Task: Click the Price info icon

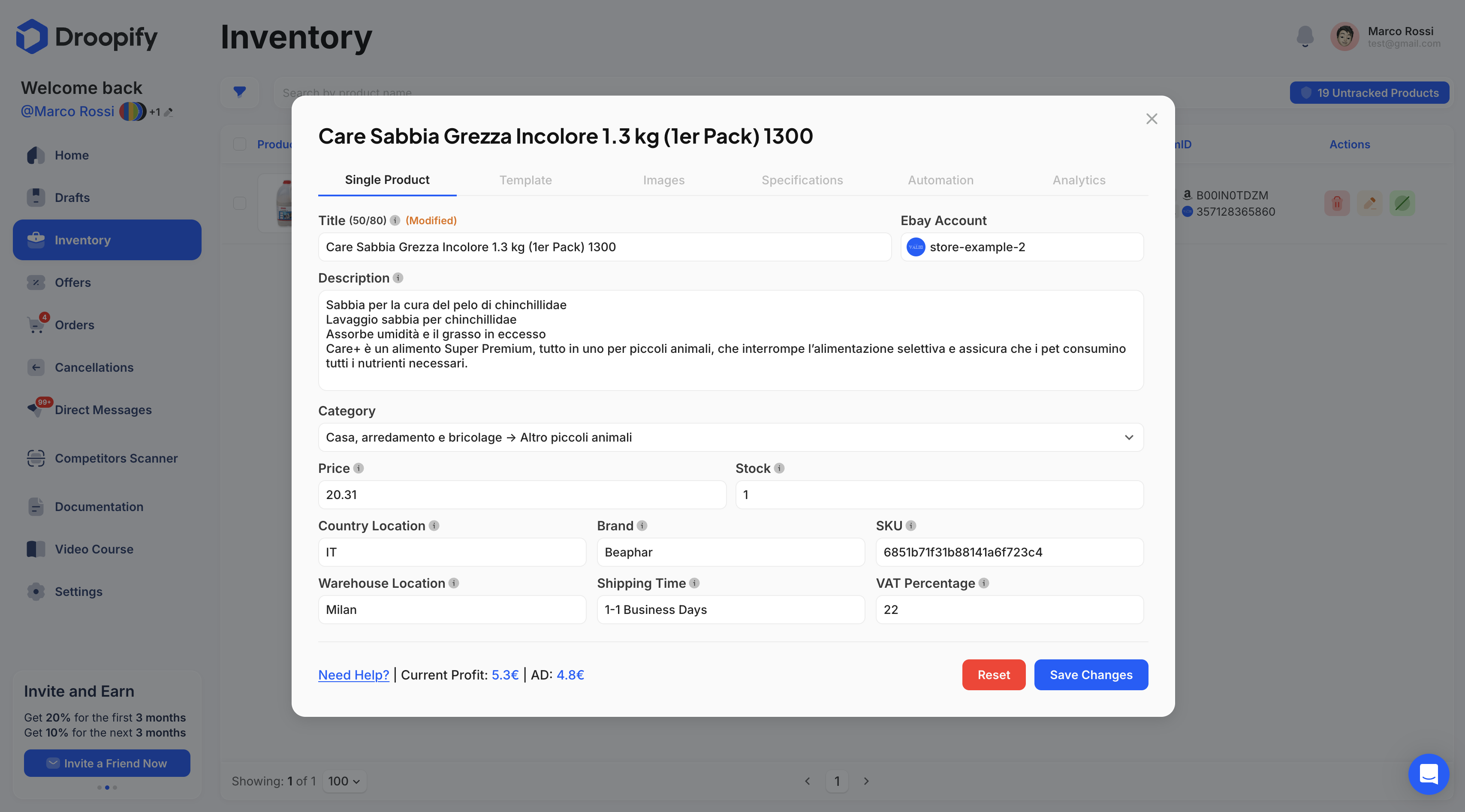Action: [358, 469]
